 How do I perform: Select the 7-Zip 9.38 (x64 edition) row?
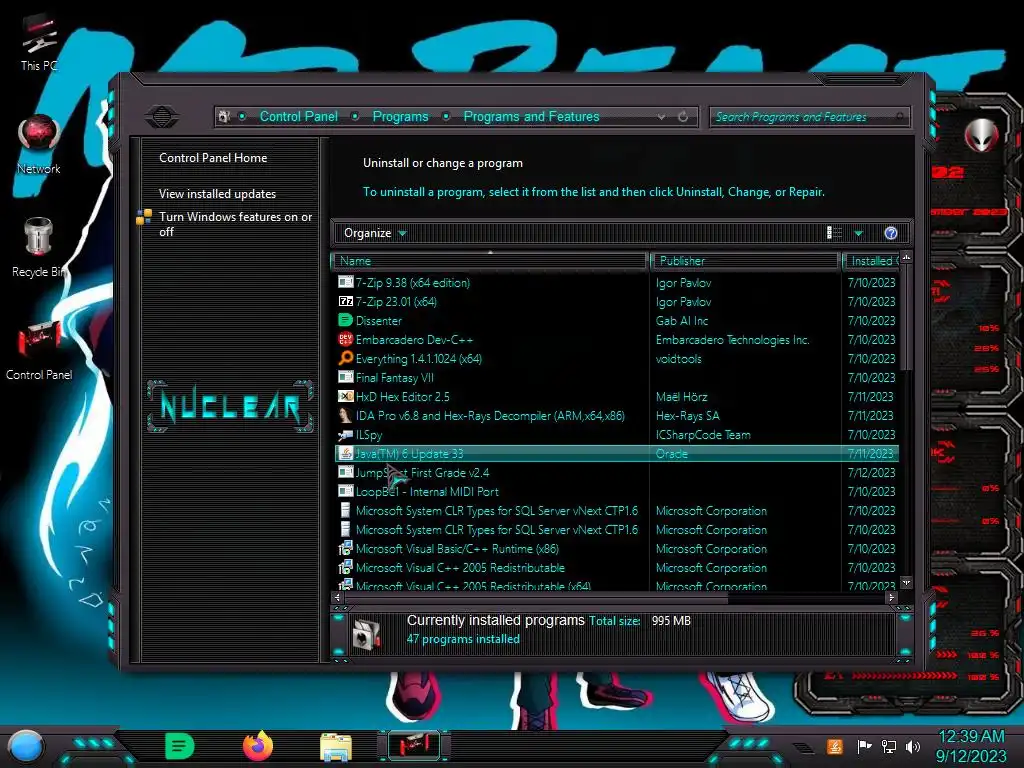[617, 283]
